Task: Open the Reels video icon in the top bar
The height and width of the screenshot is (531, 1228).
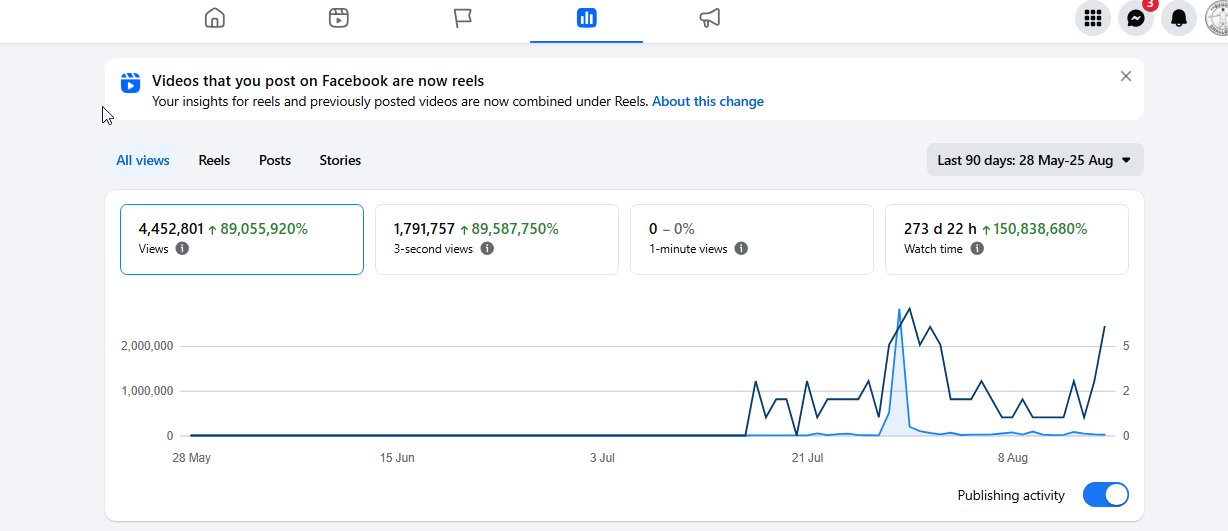Action: (339, 18)
